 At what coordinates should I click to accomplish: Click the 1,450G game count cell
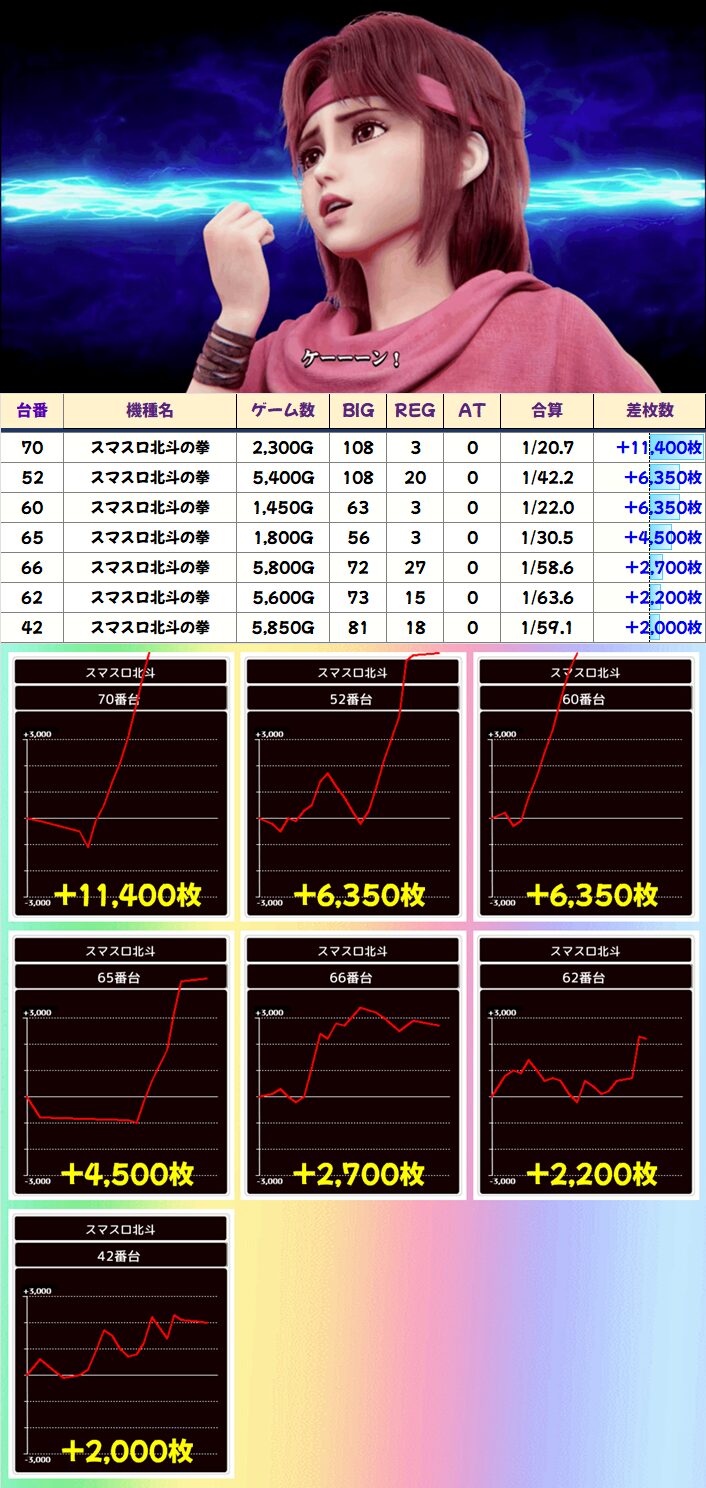pos(283,508)
